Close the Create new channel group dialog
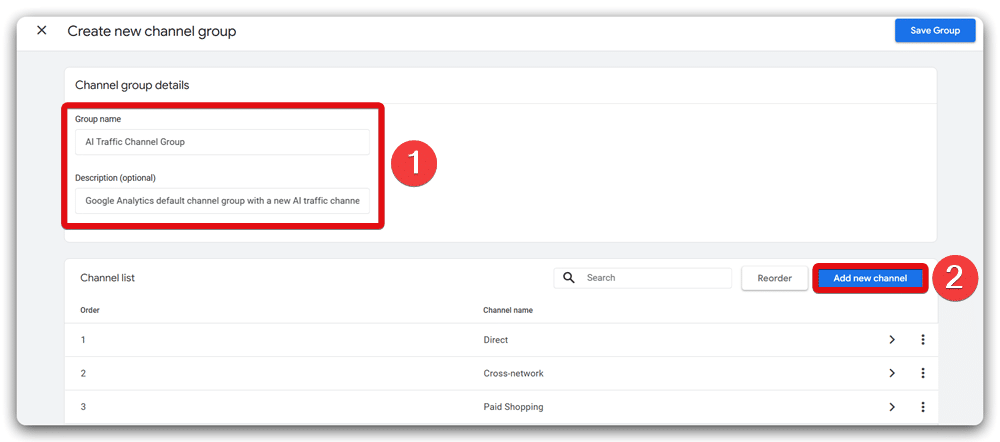 [41, 30]
